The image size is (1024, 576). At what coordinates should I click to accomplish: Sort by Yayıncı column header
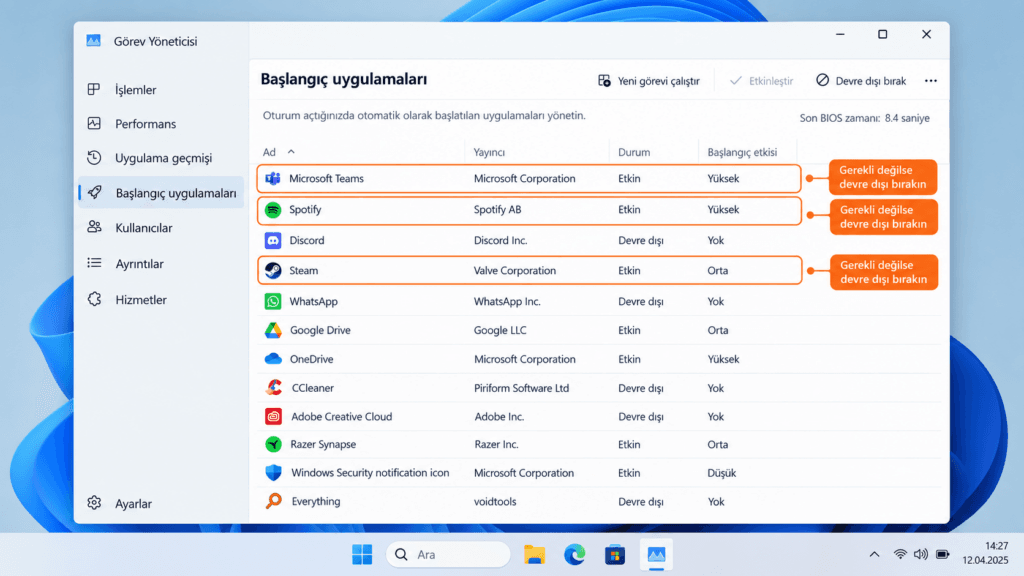tap(489, 152)
